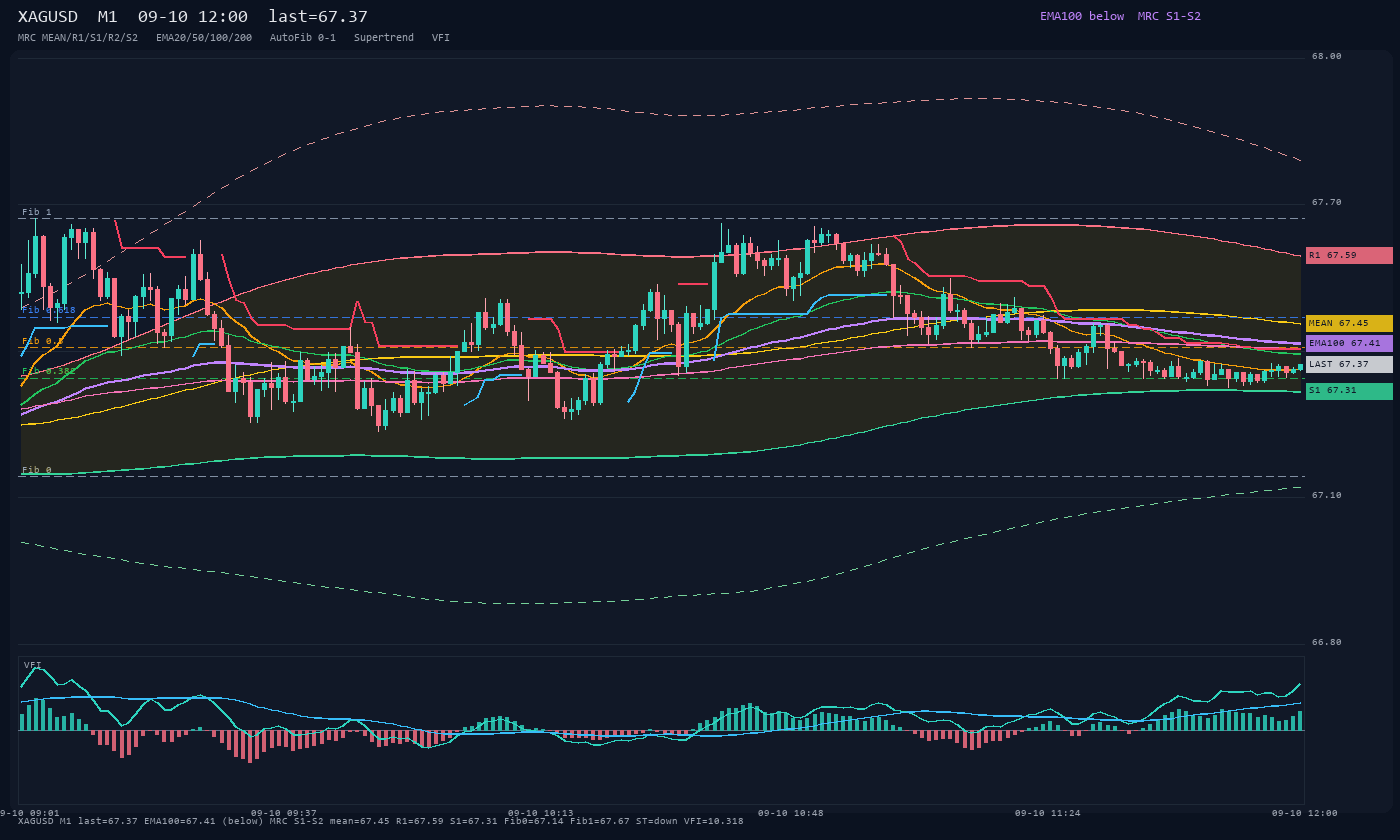Click the S1 67.31 price tag
This screenshot has width=1400, height=840.
[1349, 390]
